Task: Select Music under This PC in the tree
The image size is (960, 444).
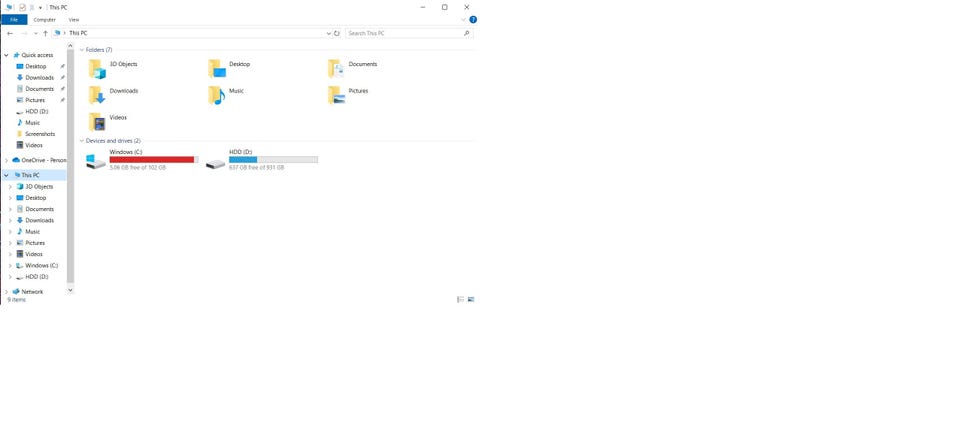Action: coord(32,231)
